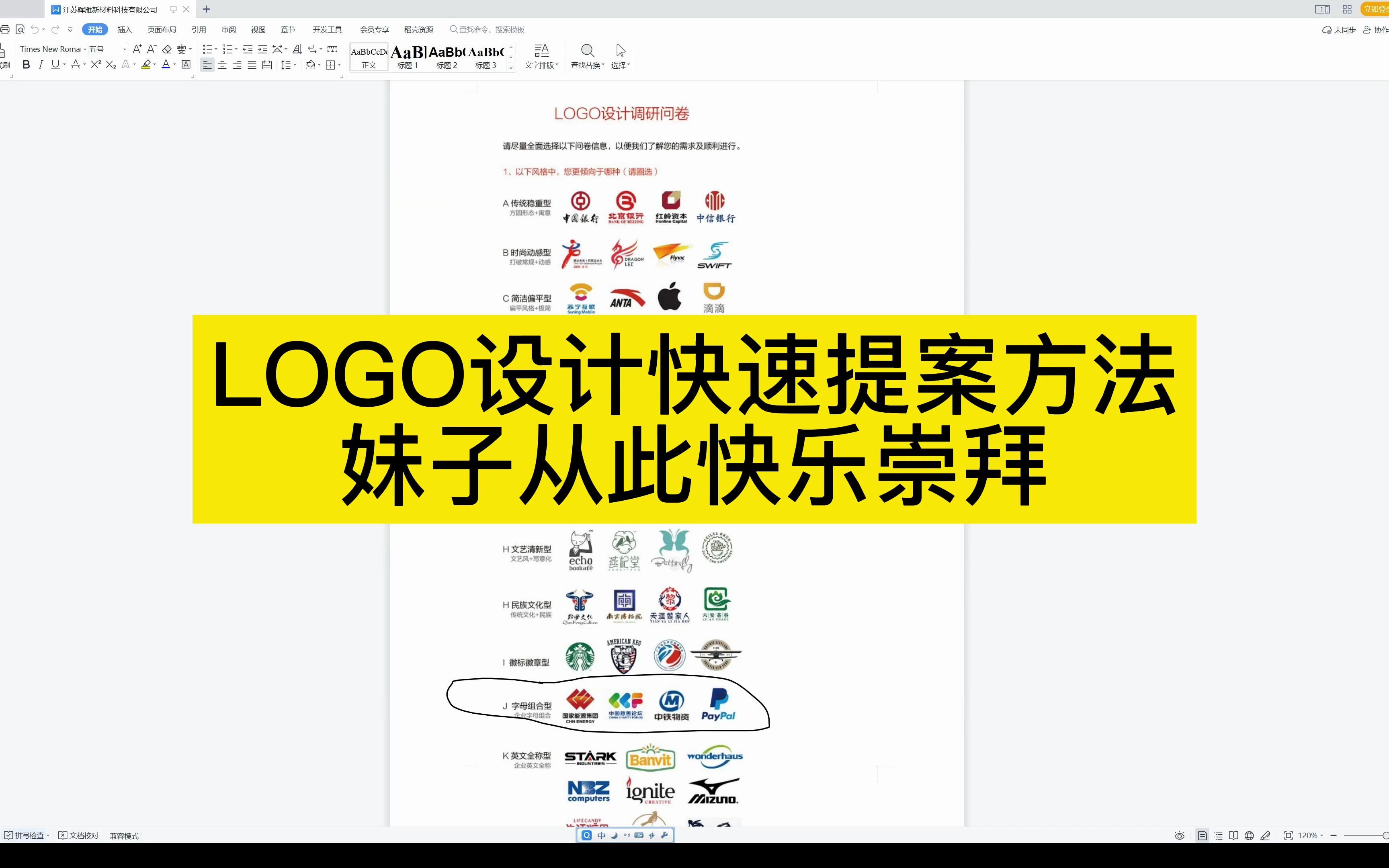
Task: Click the sort icon
Action: click(x=297, y=49)
